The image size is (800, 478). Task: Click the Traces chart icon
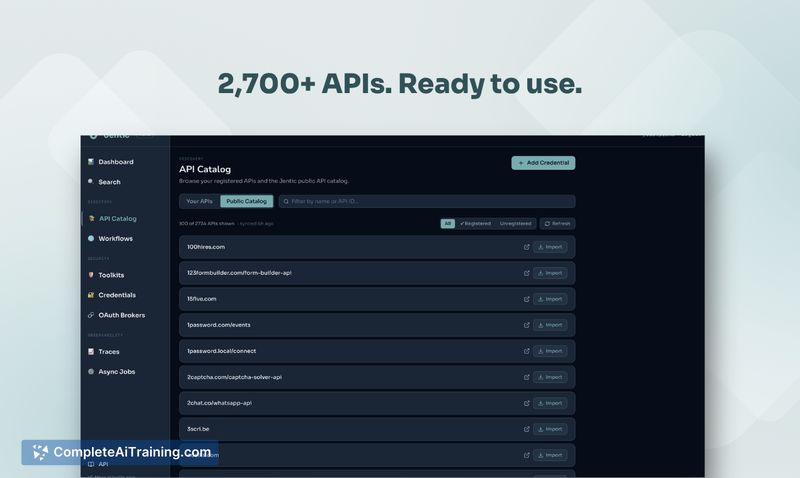coord(91,352)
